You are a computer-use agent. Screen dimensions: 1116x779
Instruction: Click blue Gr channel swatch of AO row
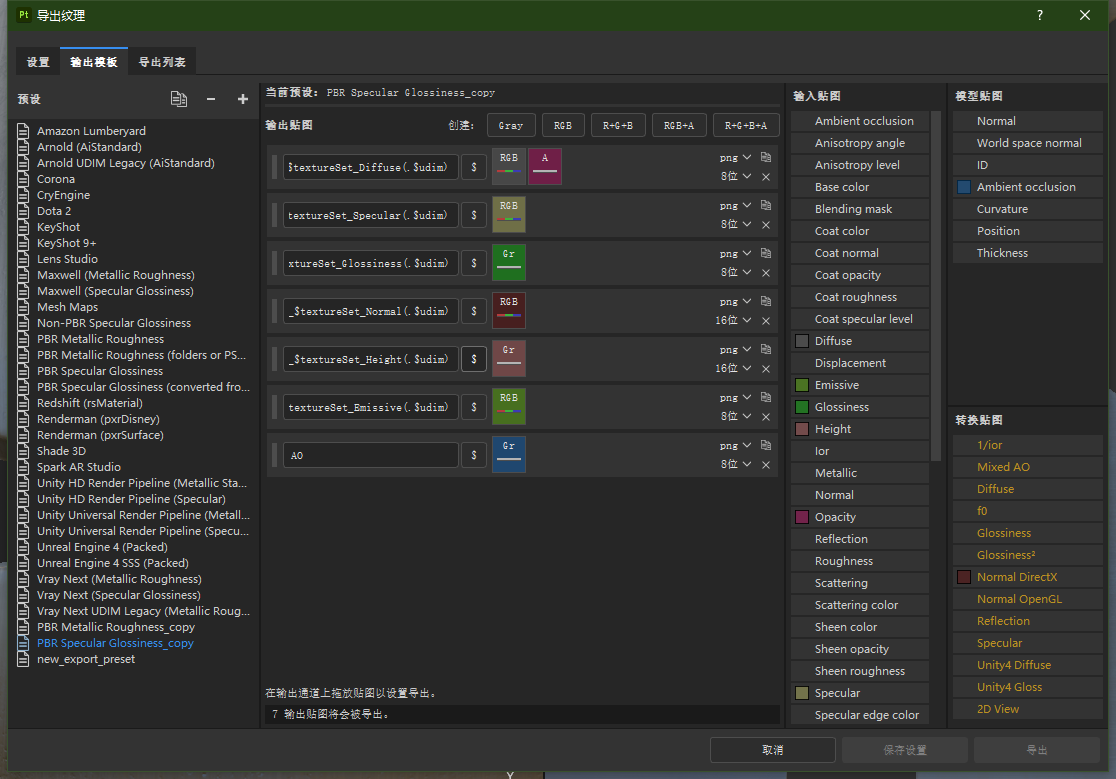pyautogui.click(x=509, y=455)
